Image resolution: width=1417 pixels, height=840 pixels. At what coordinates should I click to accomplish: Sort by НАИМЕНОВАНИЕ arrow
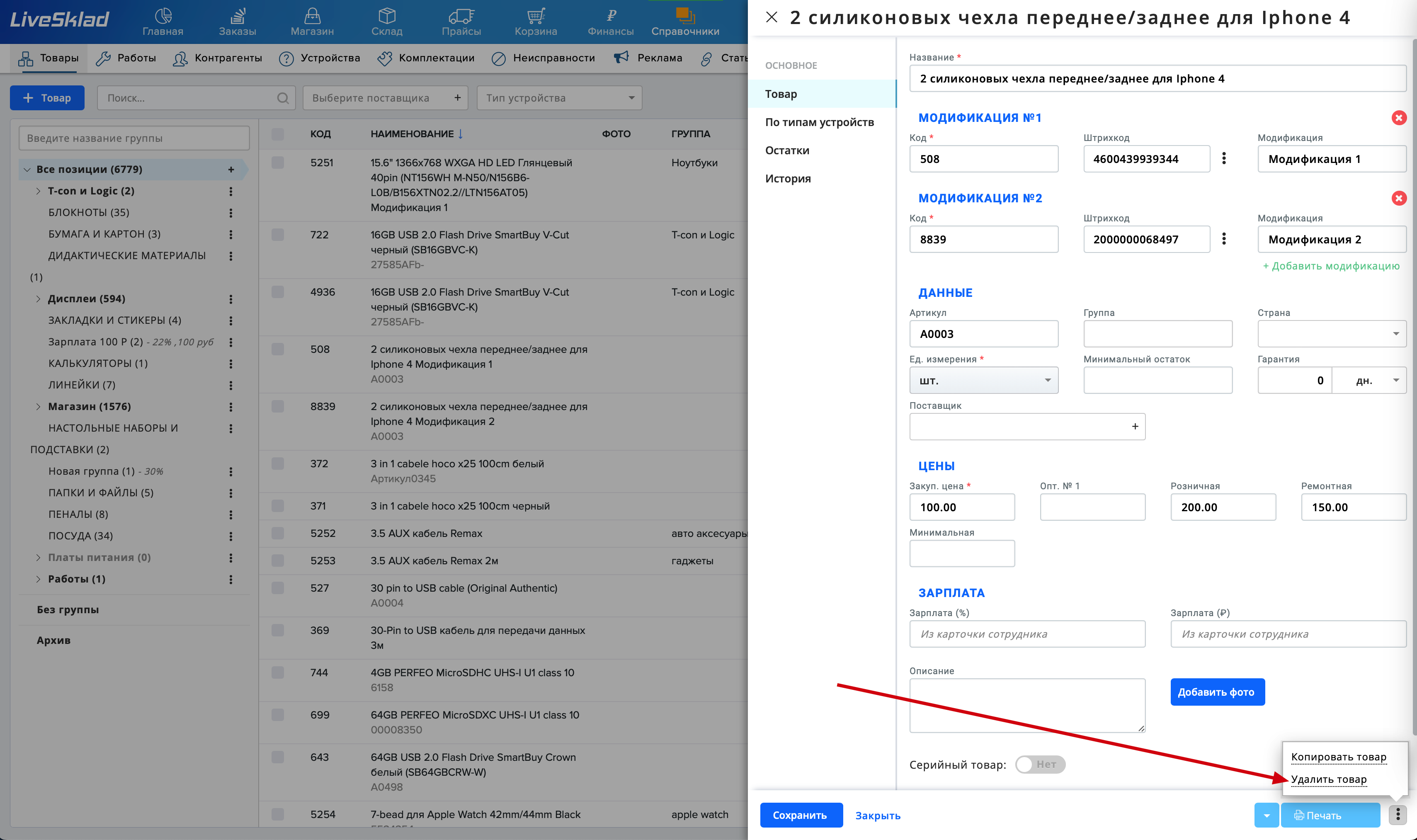[x=461, y=134]
